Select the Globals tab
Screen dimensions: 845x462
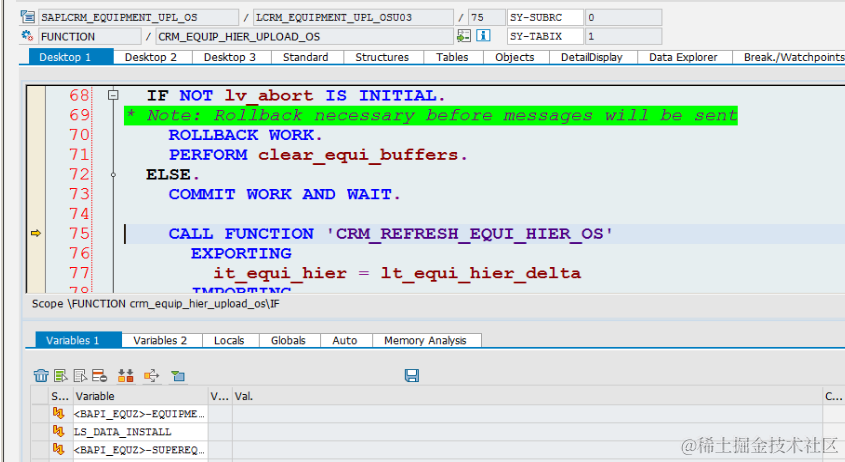pos(288,341)
